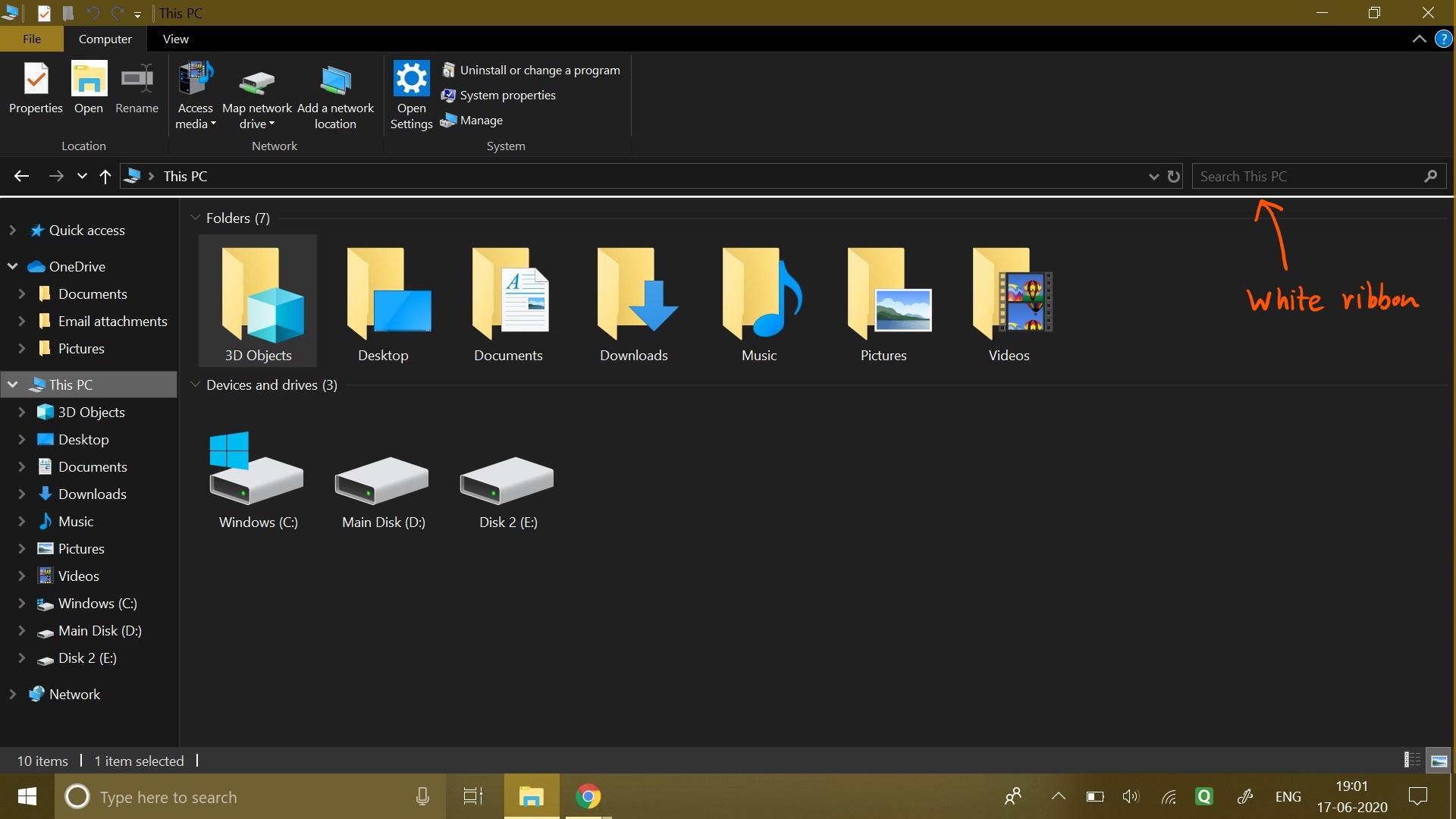The width and height of the screenshot is (1456, 819).
Task: Open the Help question mark icon
Action: tap(1443, 39)
